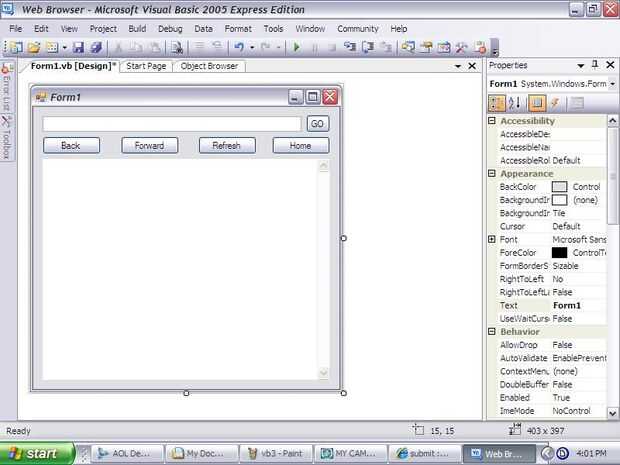620x465 pixels.
Task: Click the New Project toolbar icon
Action: 16,47
